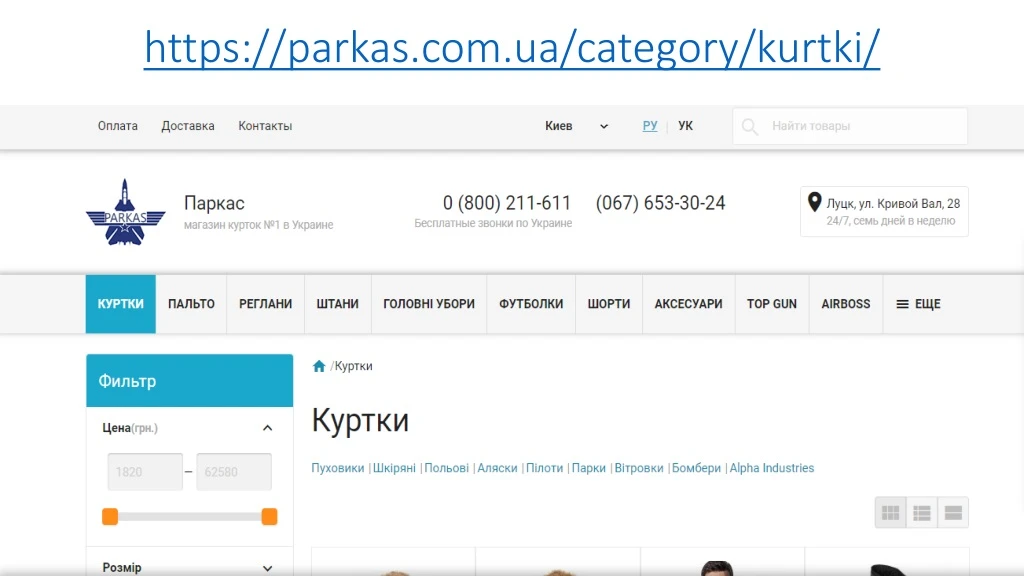Collapse the Цена filter section
This screenshot has height=576, width=1024.
coord(267,428)
